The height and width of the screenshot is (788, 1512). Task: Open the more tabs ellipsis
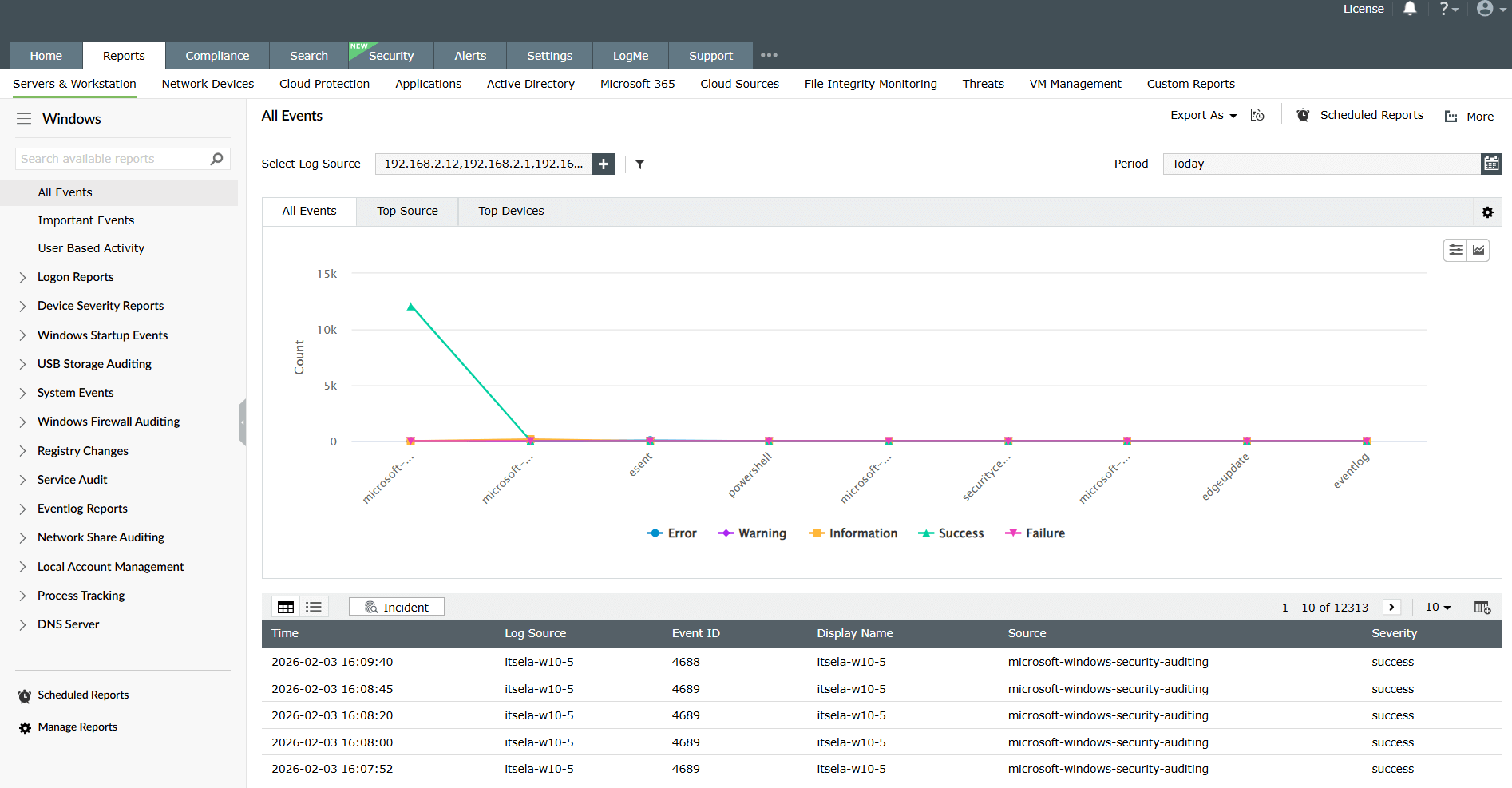(769, 55)
